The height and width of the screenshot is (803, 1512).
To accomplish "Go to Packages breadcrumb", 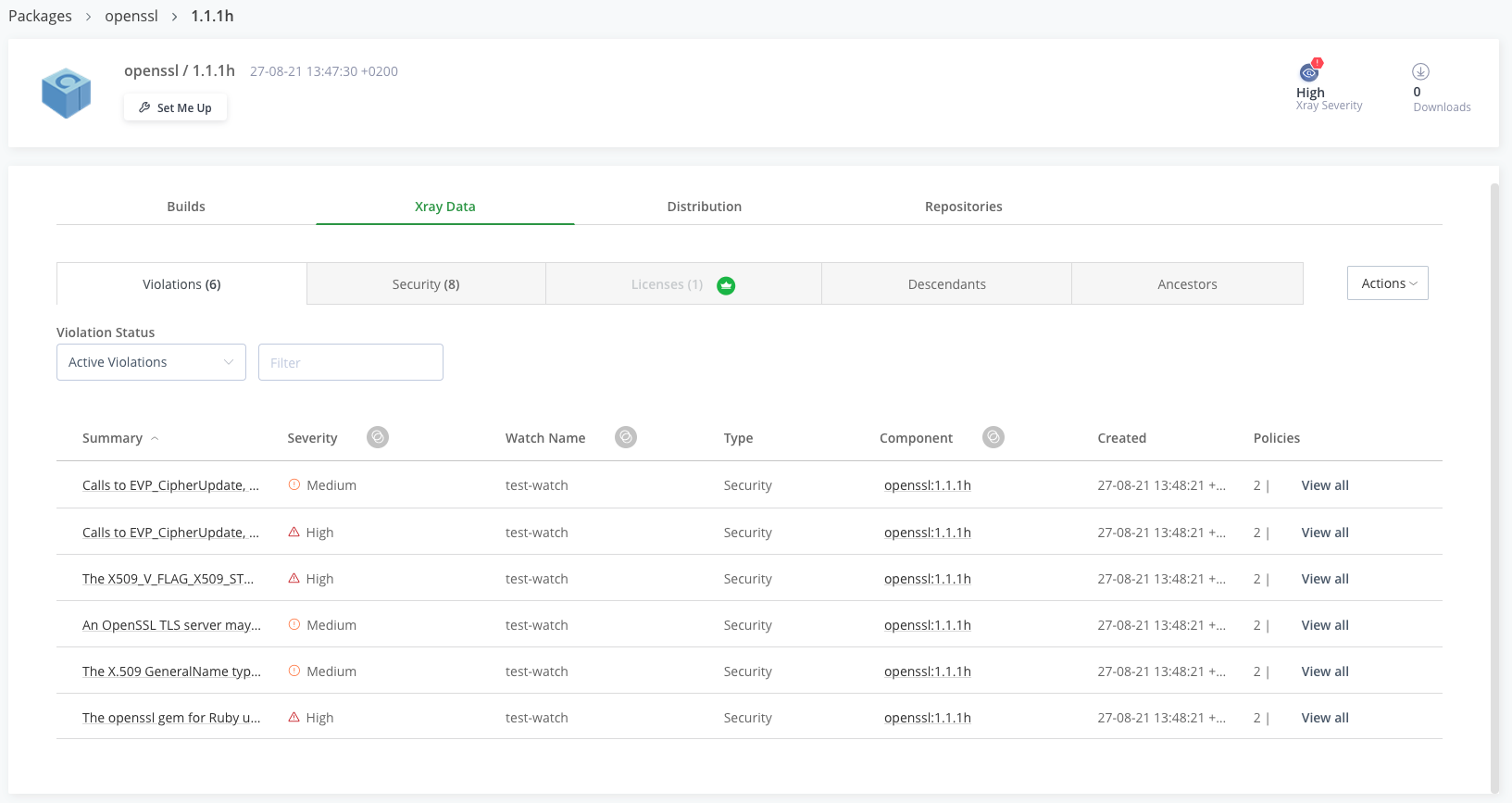I will 40,16.
